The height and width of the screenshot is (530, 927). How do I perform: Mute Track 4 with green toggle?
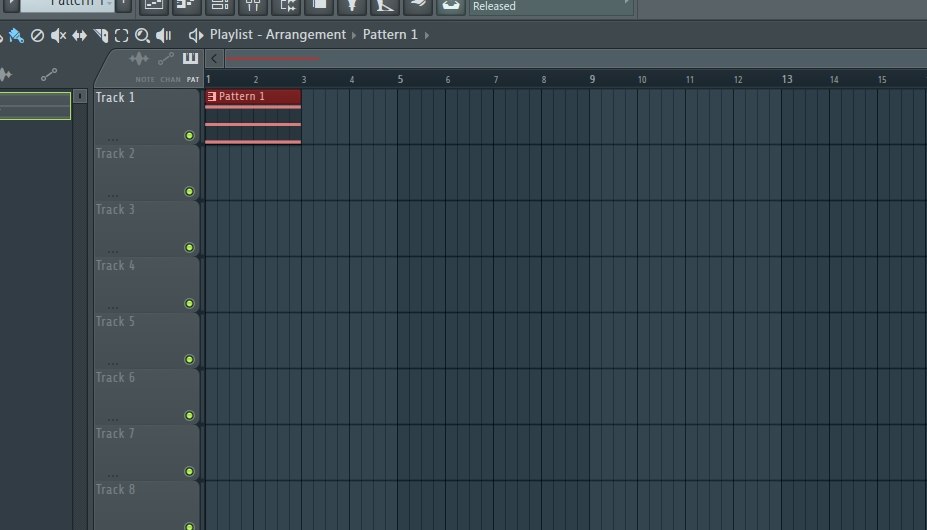(x=189, y=303)
